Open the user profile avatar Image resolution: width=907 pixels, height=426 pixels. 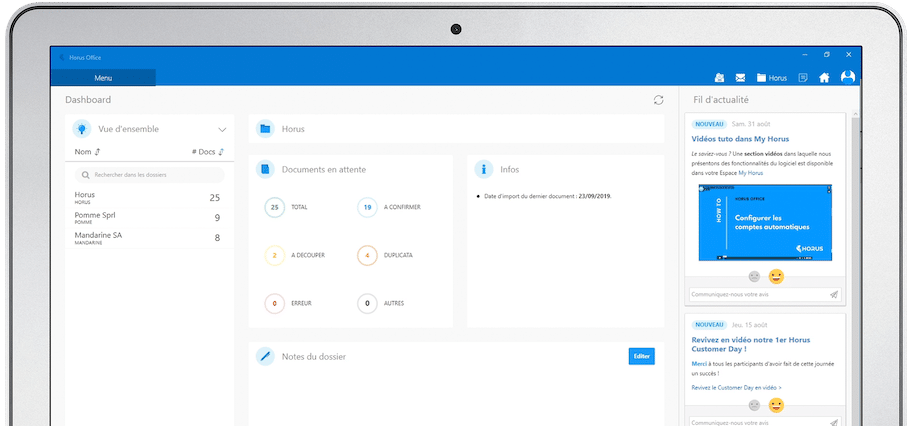847,77
